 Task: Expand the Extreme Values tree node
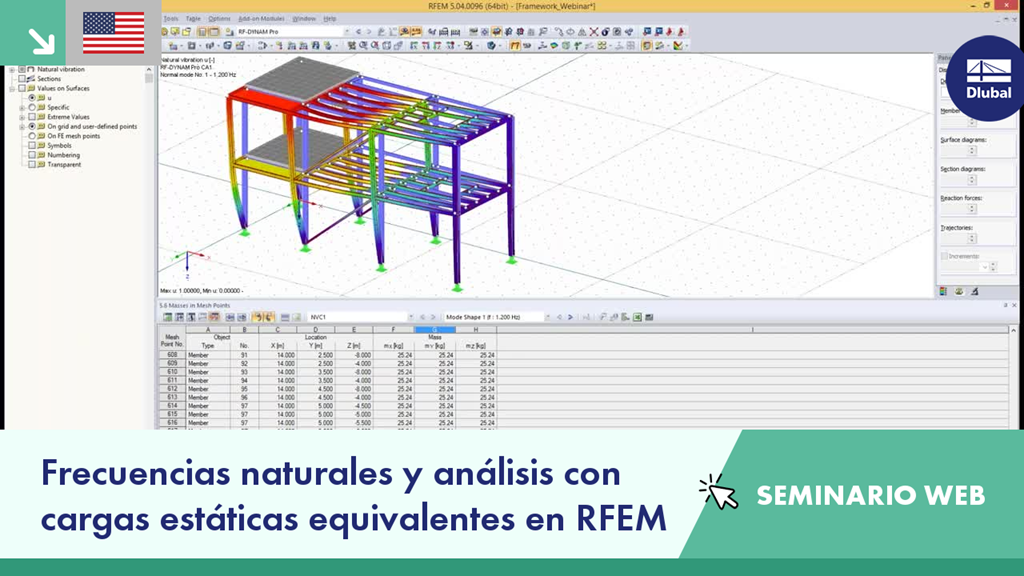(x=22, y=117)
